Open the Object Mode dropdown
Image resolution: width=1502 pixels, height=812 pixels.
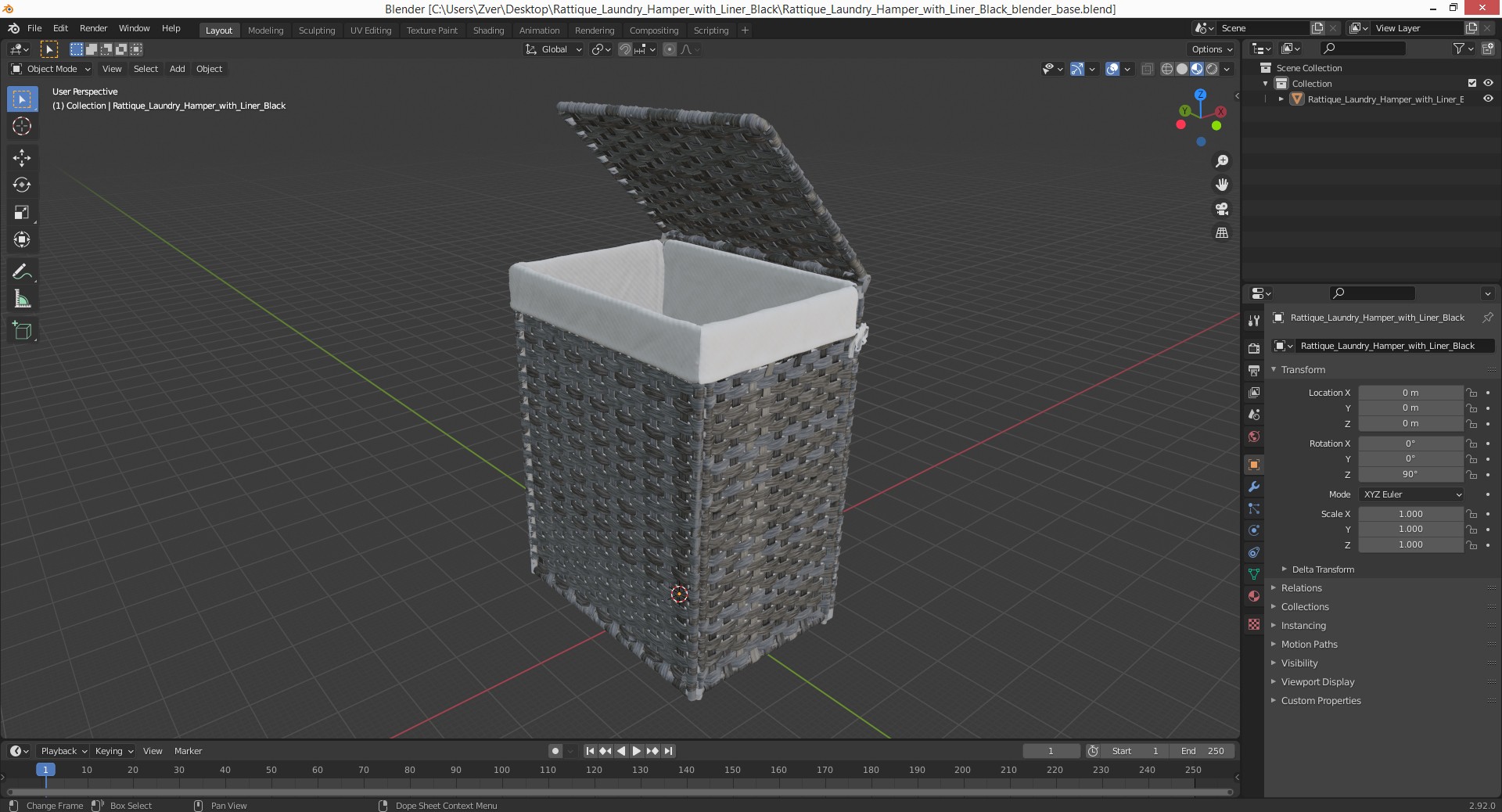[x=52, y=69]
